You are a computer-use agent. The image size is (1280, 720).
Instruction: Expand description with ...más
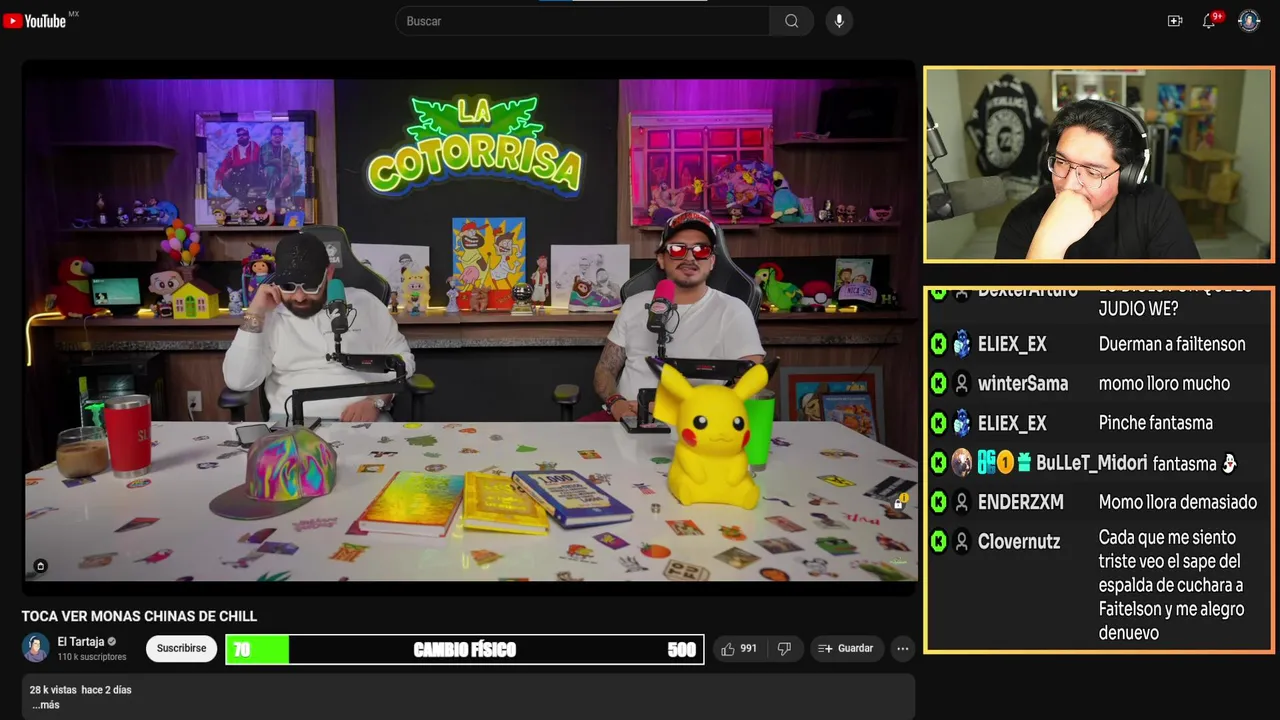tap(46, 705)
